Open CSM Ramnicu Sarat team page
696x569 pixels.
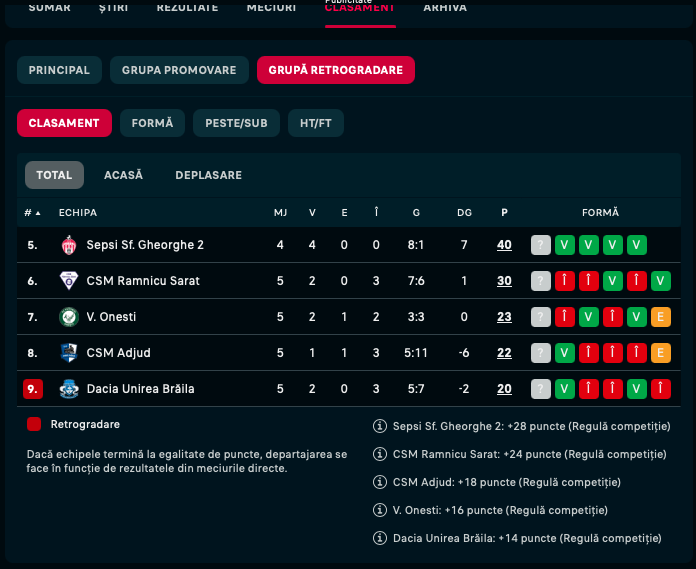pyautogui.click(x=143, y=281)
